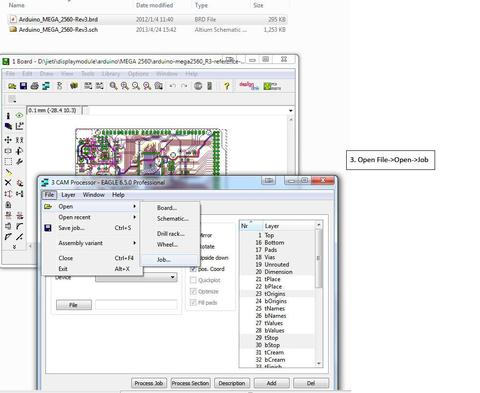
Task: Open the grid settings icon dropdown
Action: pyautogui.click(x=12, y=99)
